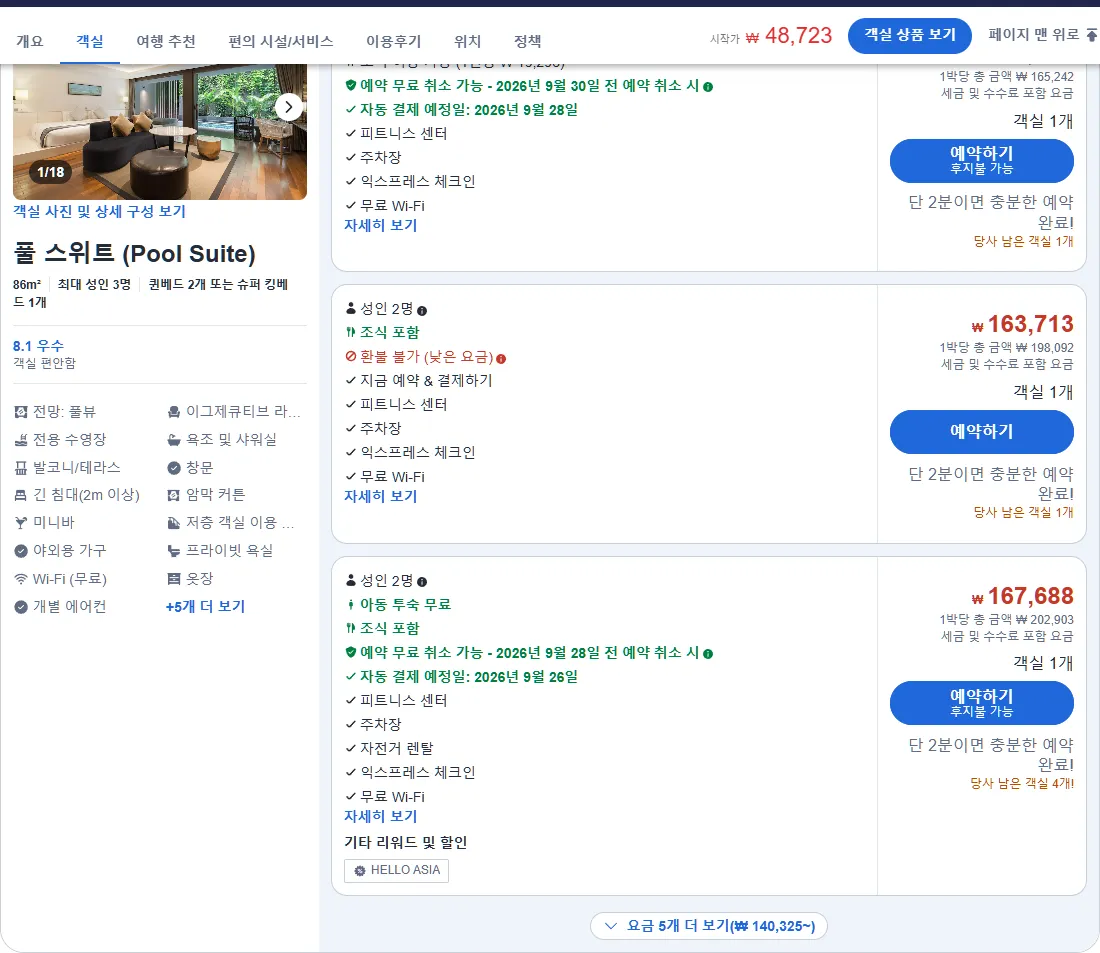This screenshot has width=1100, height=953.
Task: Open the 개요 tab
Action: coord(29,41)
